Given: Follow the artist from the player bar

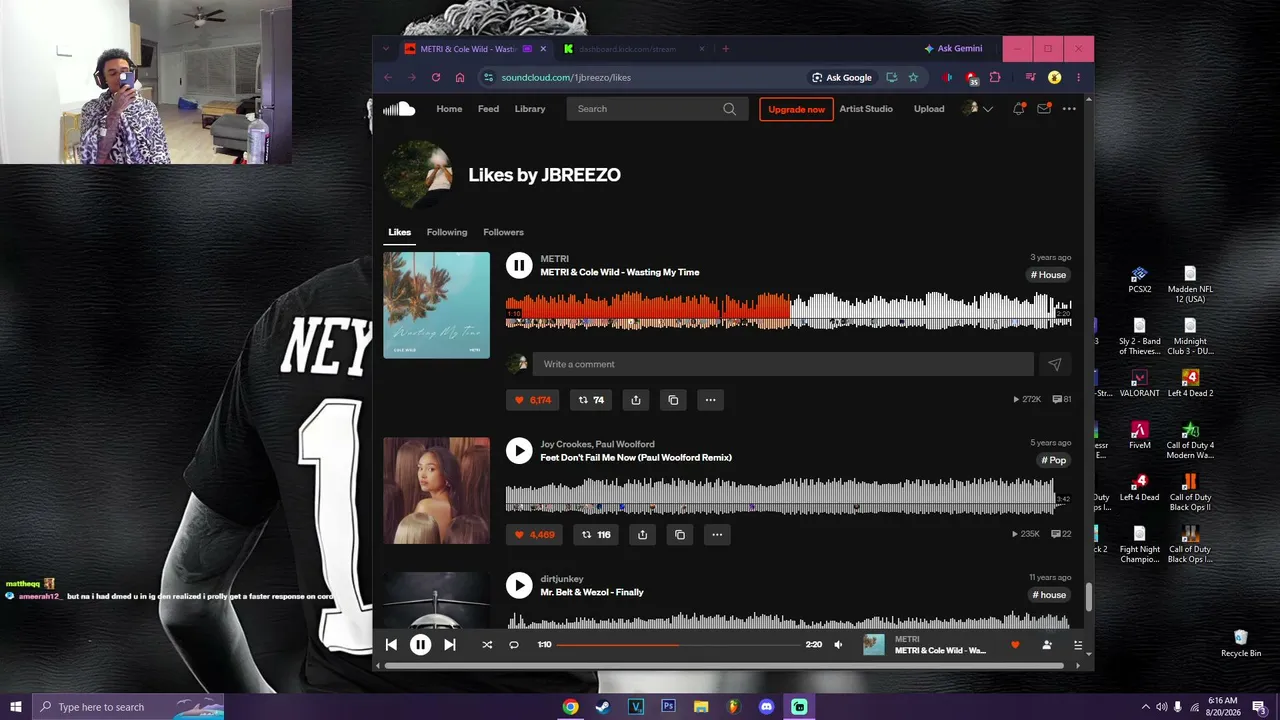Looking at the screenshot, I should pos(1047,645).
